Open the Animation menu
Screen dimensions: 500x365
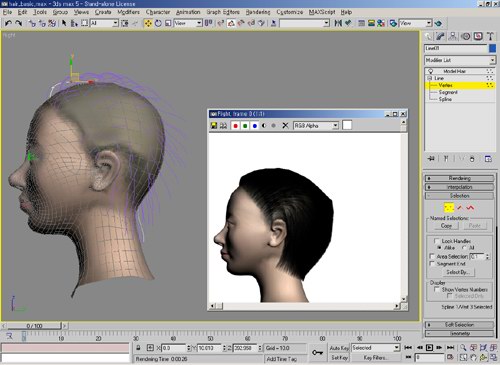(188, 12)
